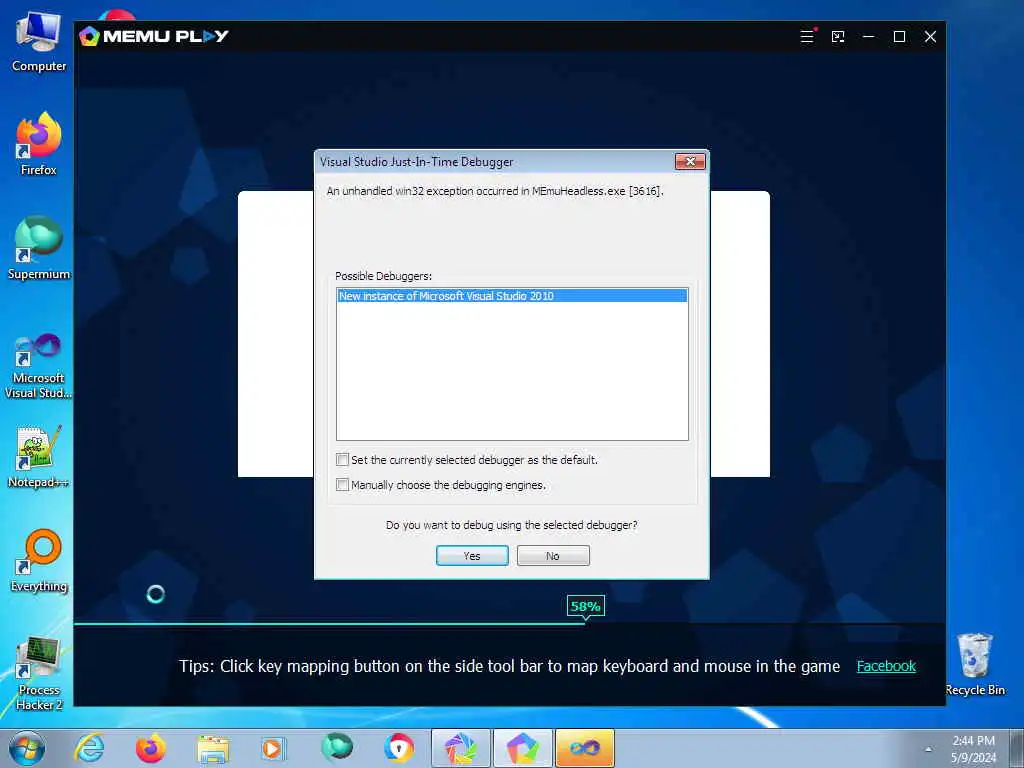Click the MEmu Play logo
The image size is (1024, 768).
pos(153,36)
